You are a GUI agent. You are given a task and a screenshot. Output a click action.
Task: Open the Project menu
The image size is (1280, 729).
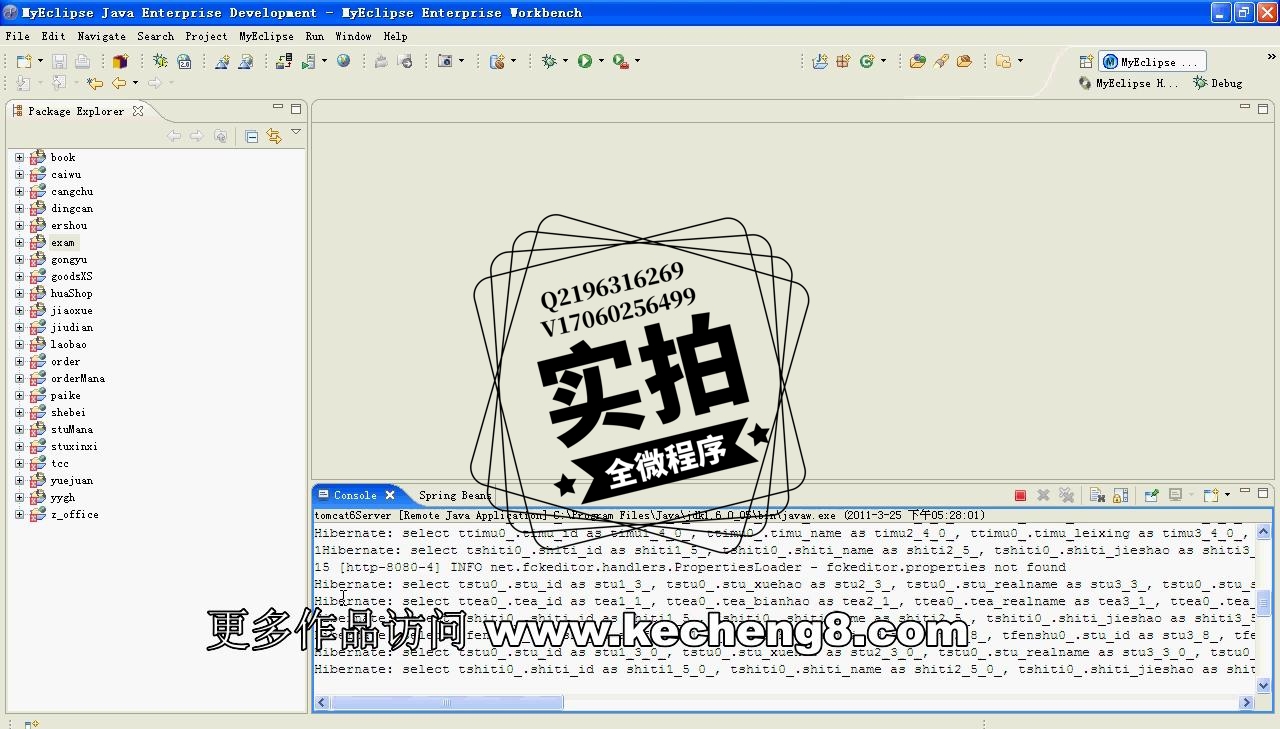[206, 36]
